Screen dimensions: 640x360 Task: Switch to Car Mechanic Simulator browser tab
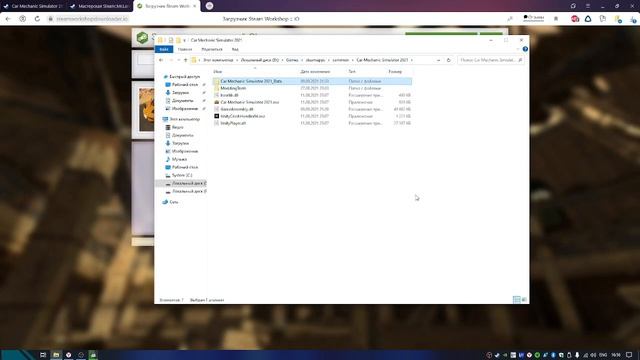(33, 6)
